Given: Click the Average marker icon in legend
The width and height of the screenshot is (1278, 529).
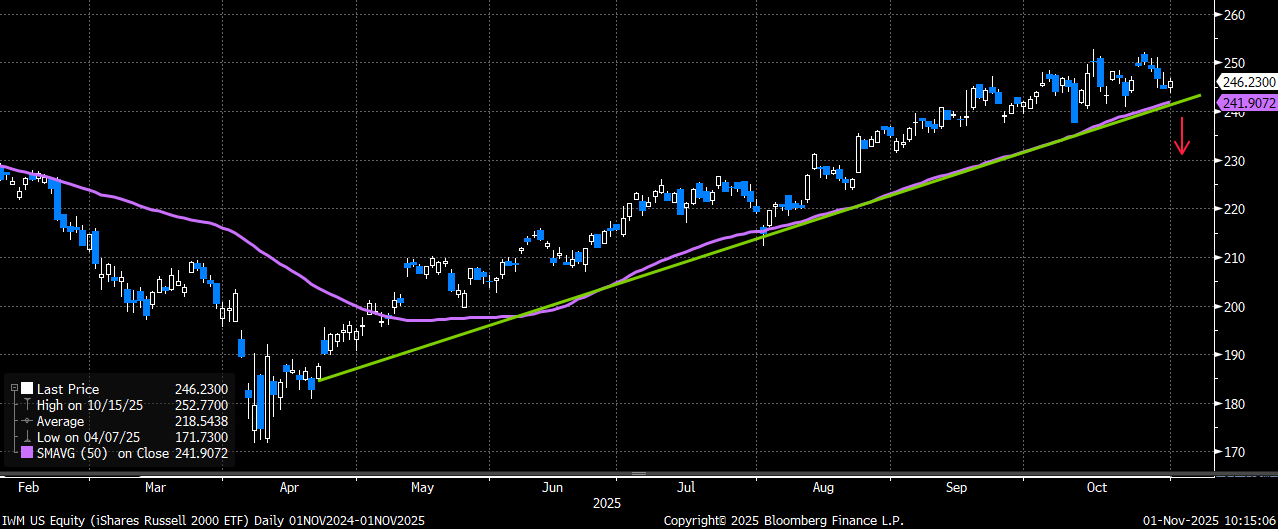Looking at the screenshot, I should pos(27,421).
